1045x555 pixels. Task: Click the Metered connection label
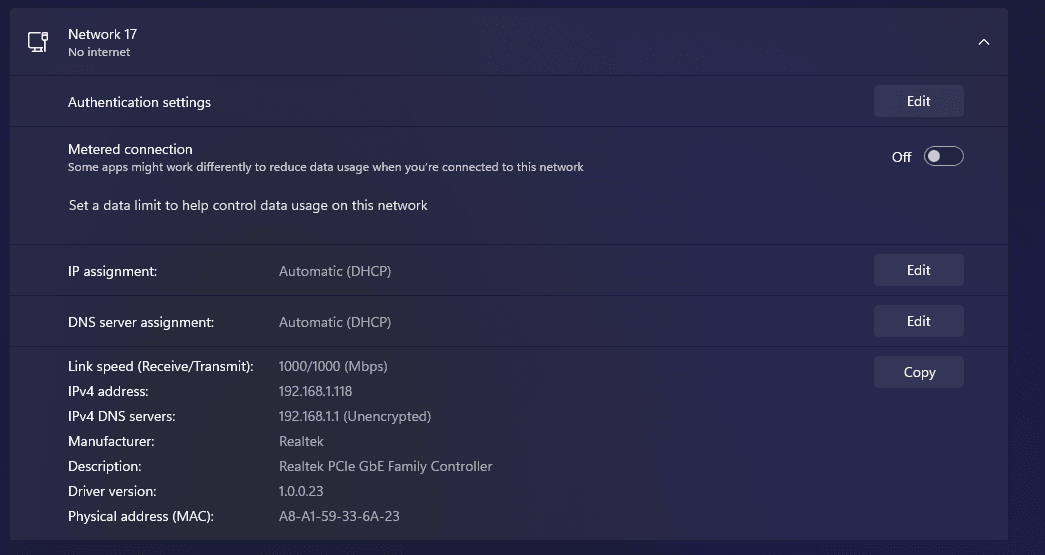coord(130,149)
